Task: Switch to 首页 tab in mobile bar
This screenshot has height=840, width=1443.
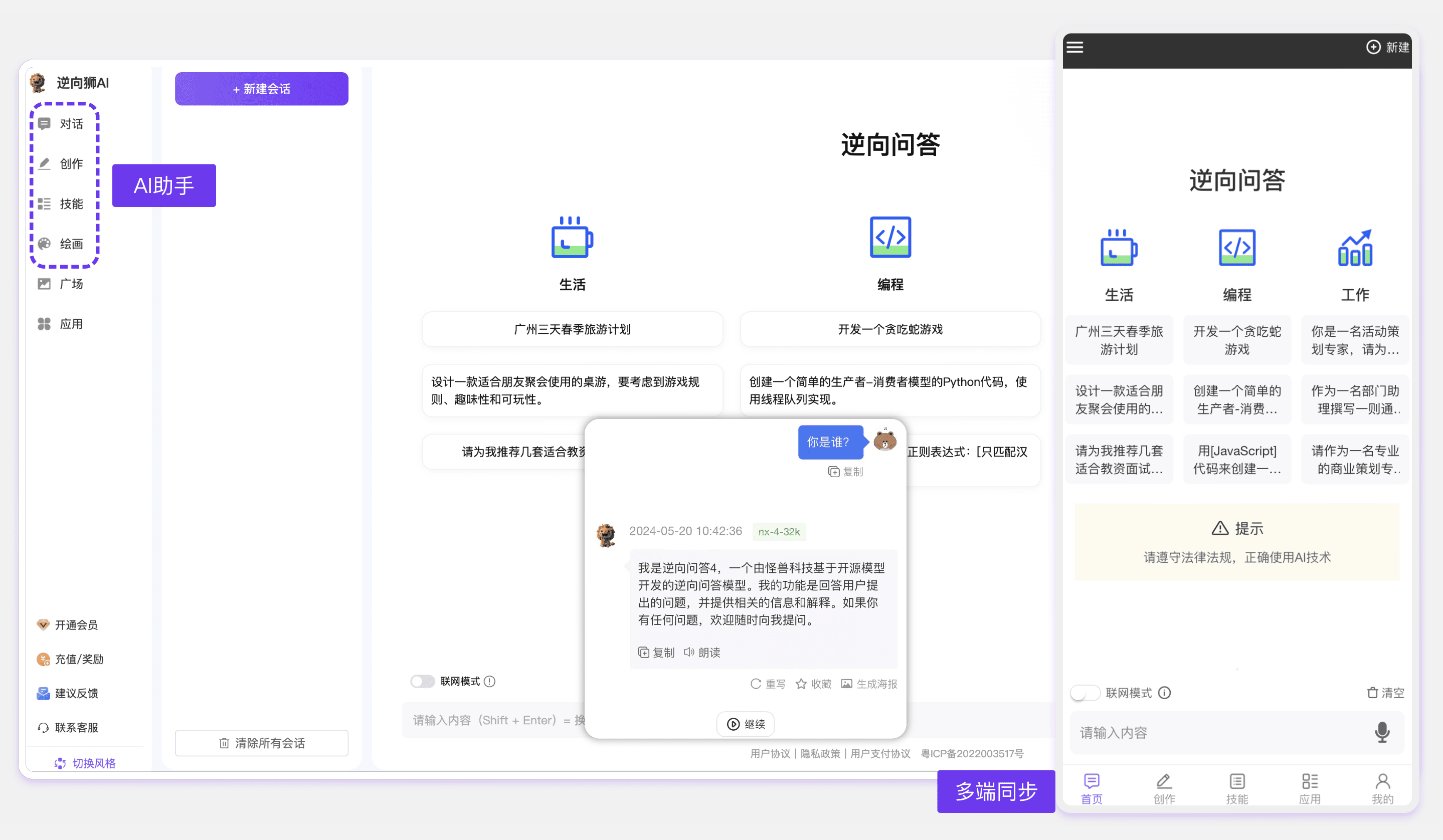Action: pos(1092,789)
